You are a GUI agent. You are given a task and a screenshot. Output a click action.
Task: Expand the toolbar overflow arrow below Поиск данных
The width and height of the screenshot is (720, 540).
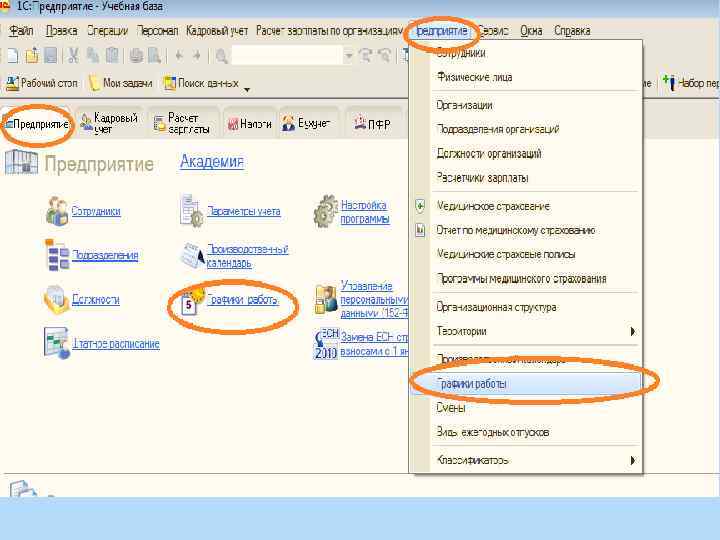[247, 90]
